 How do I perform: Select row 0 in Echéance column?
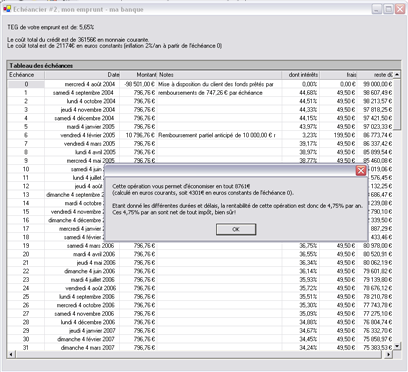[26, 84]
